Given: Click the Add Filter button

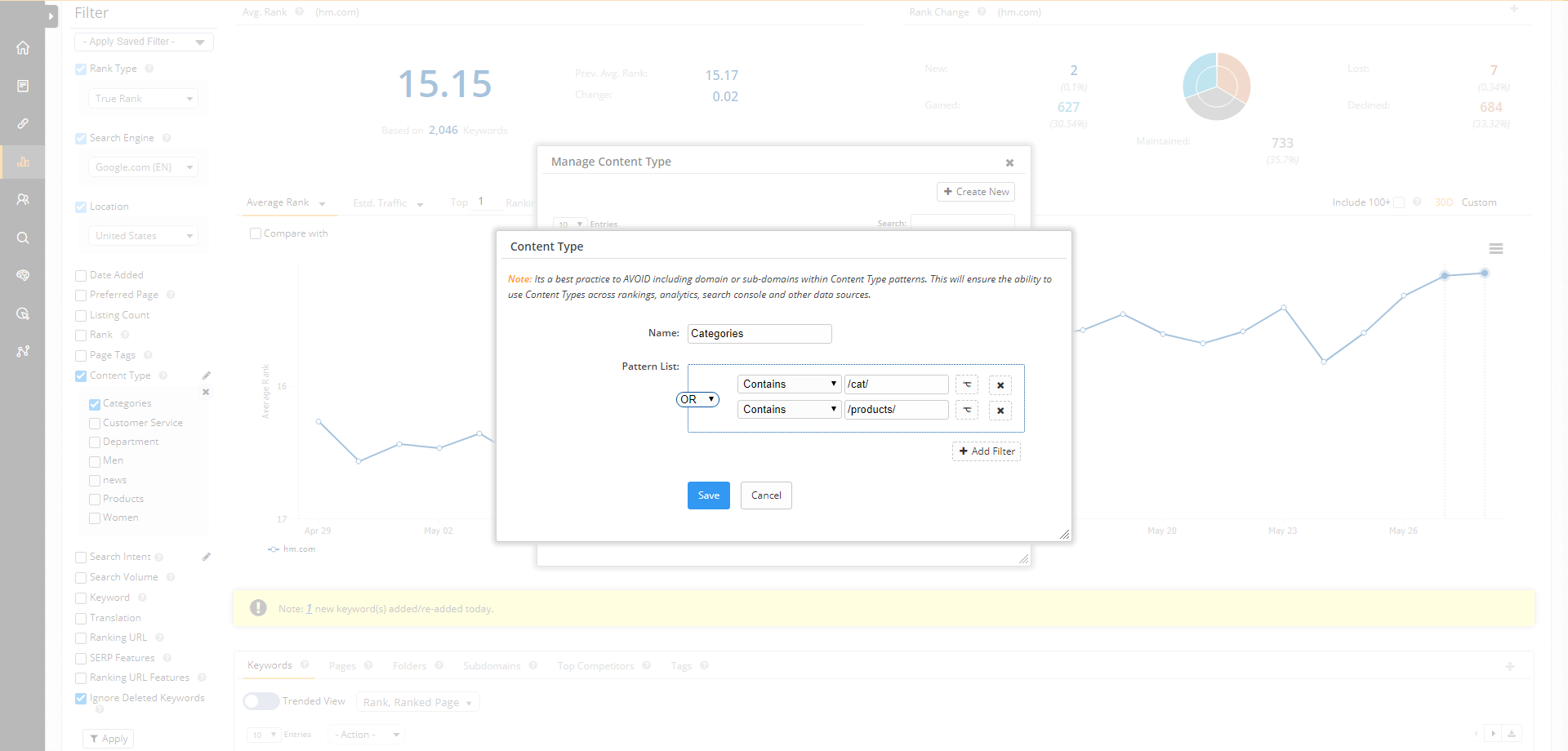Looking at the screenshot, I should click(x=987, y=451).
